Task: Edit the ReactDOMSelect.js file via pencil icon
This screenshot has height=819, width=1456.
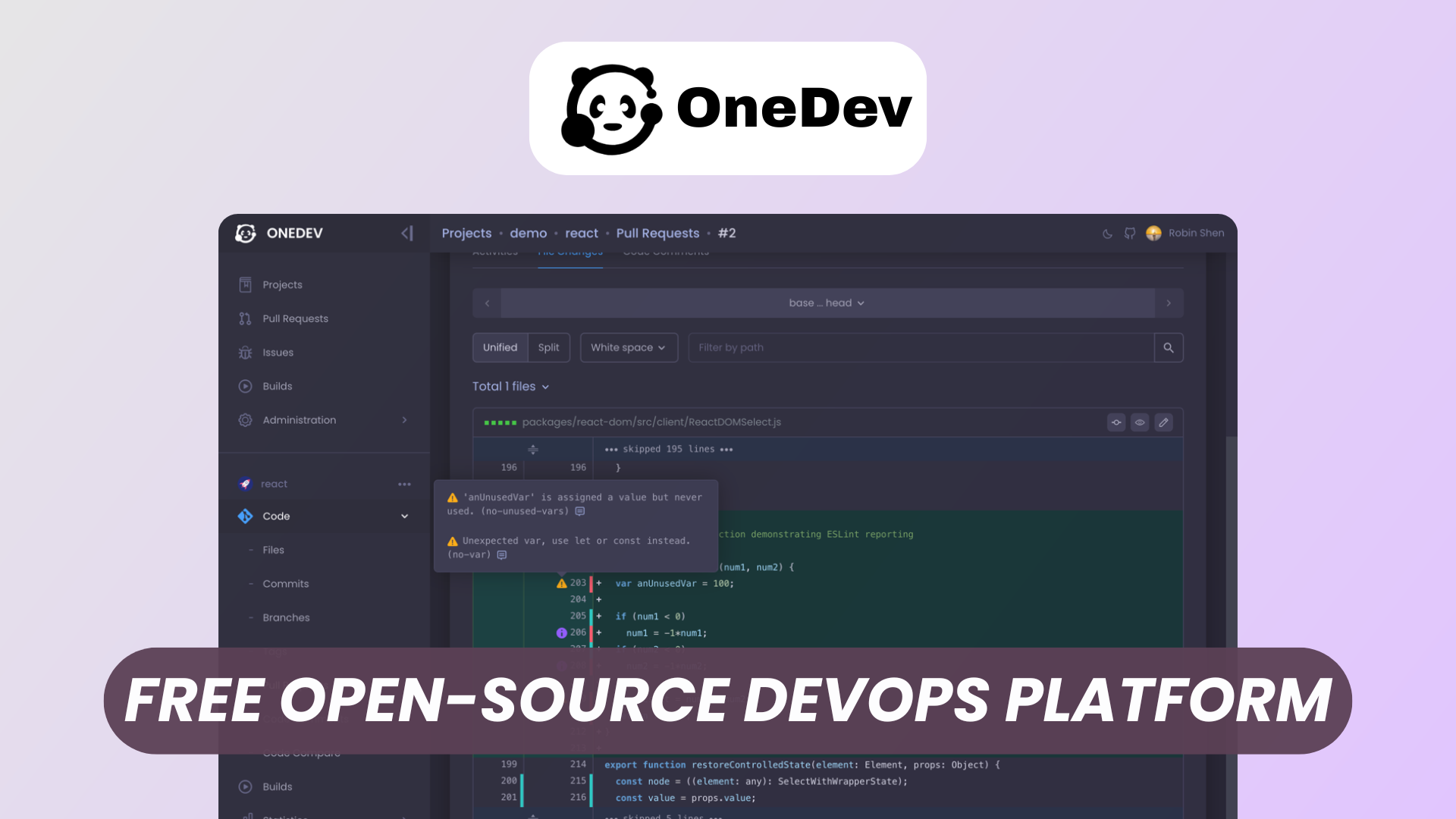Action: click(1164, 422)
